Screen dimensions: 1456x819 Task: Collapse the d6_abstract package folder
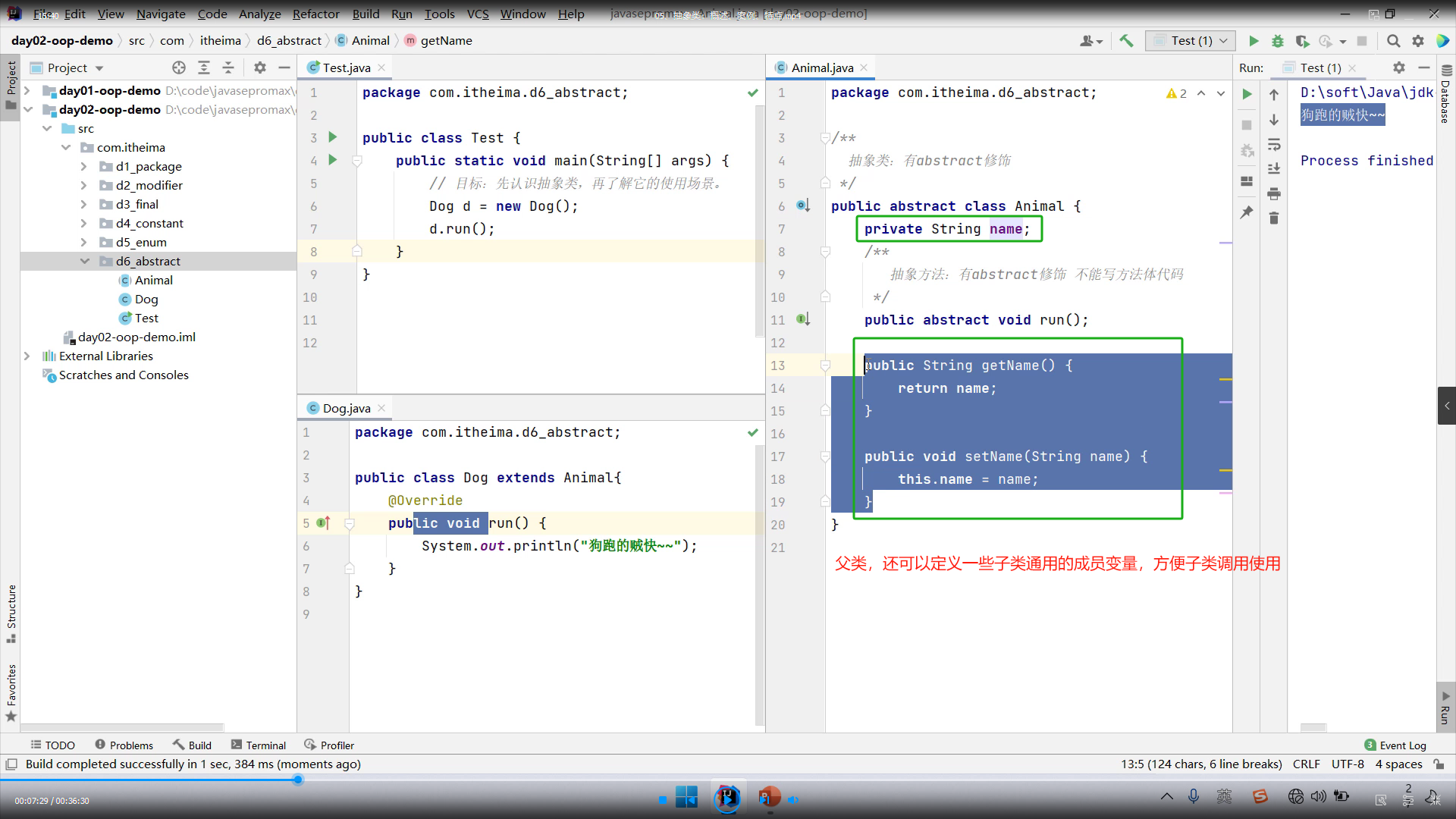[x=84, y=261]
